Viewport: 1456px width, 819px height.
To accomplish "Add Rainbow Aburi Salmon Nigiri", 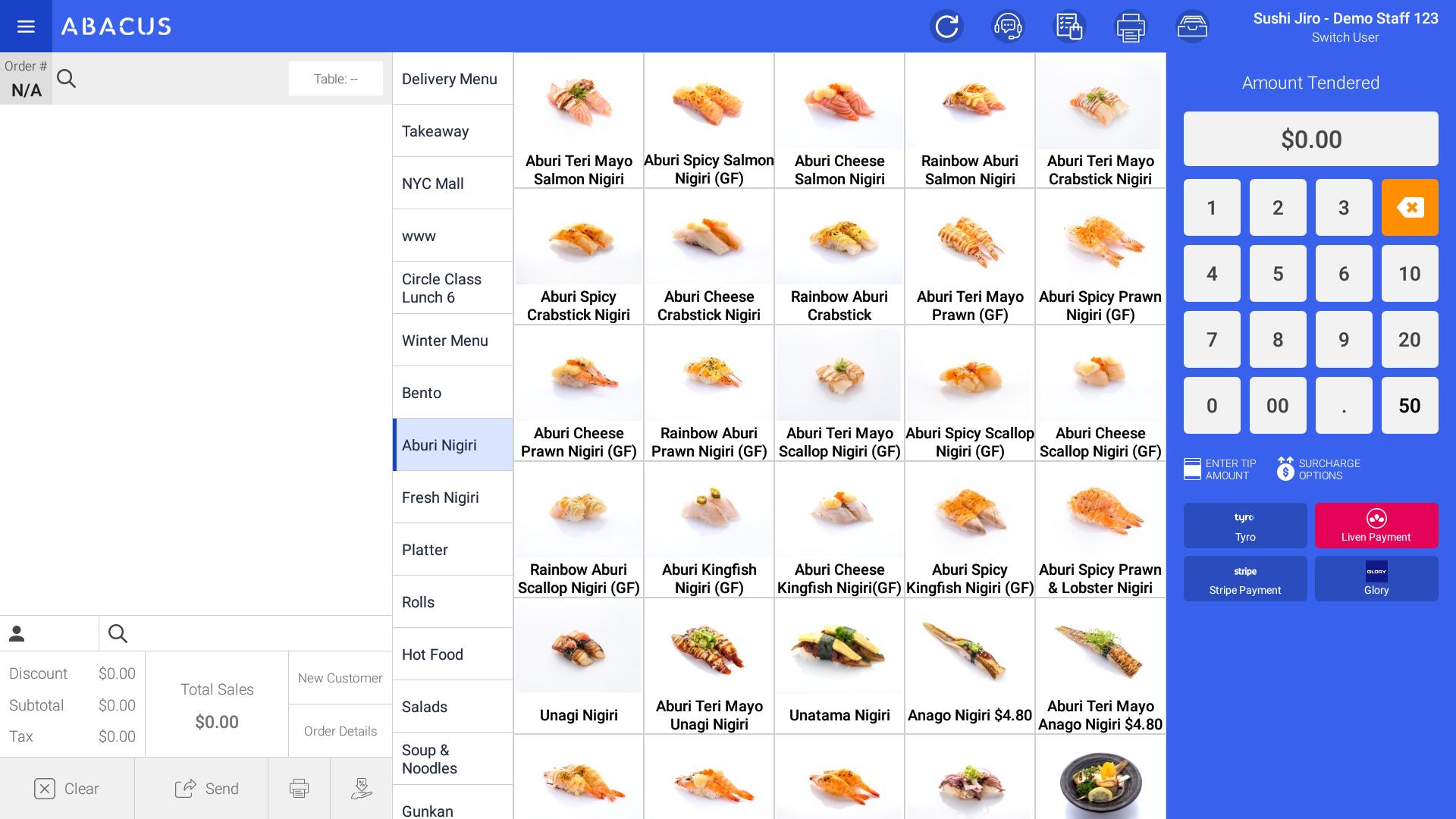I will coord(970,121).
